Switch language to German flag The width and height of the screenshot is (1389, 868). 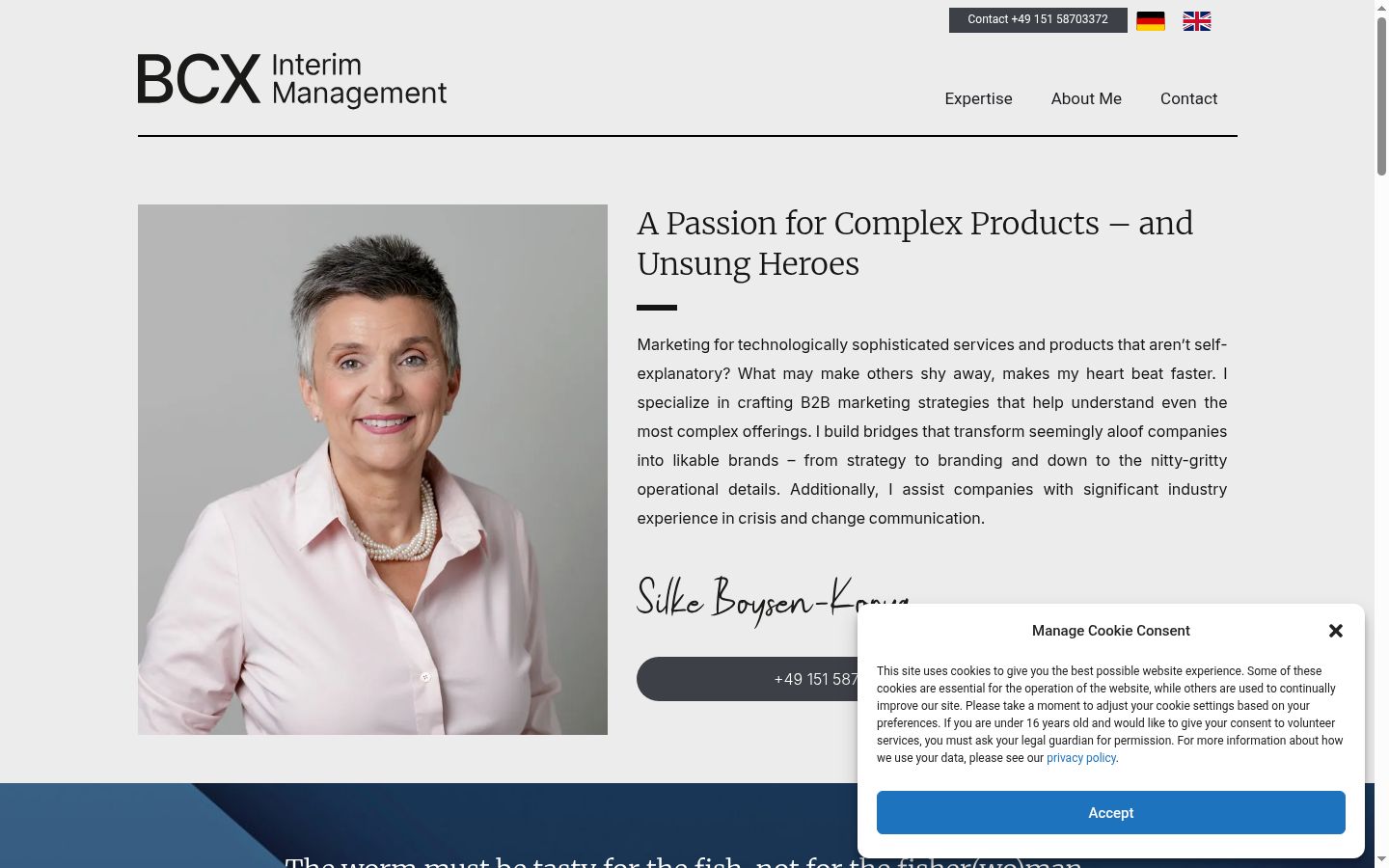[1151, 20]
